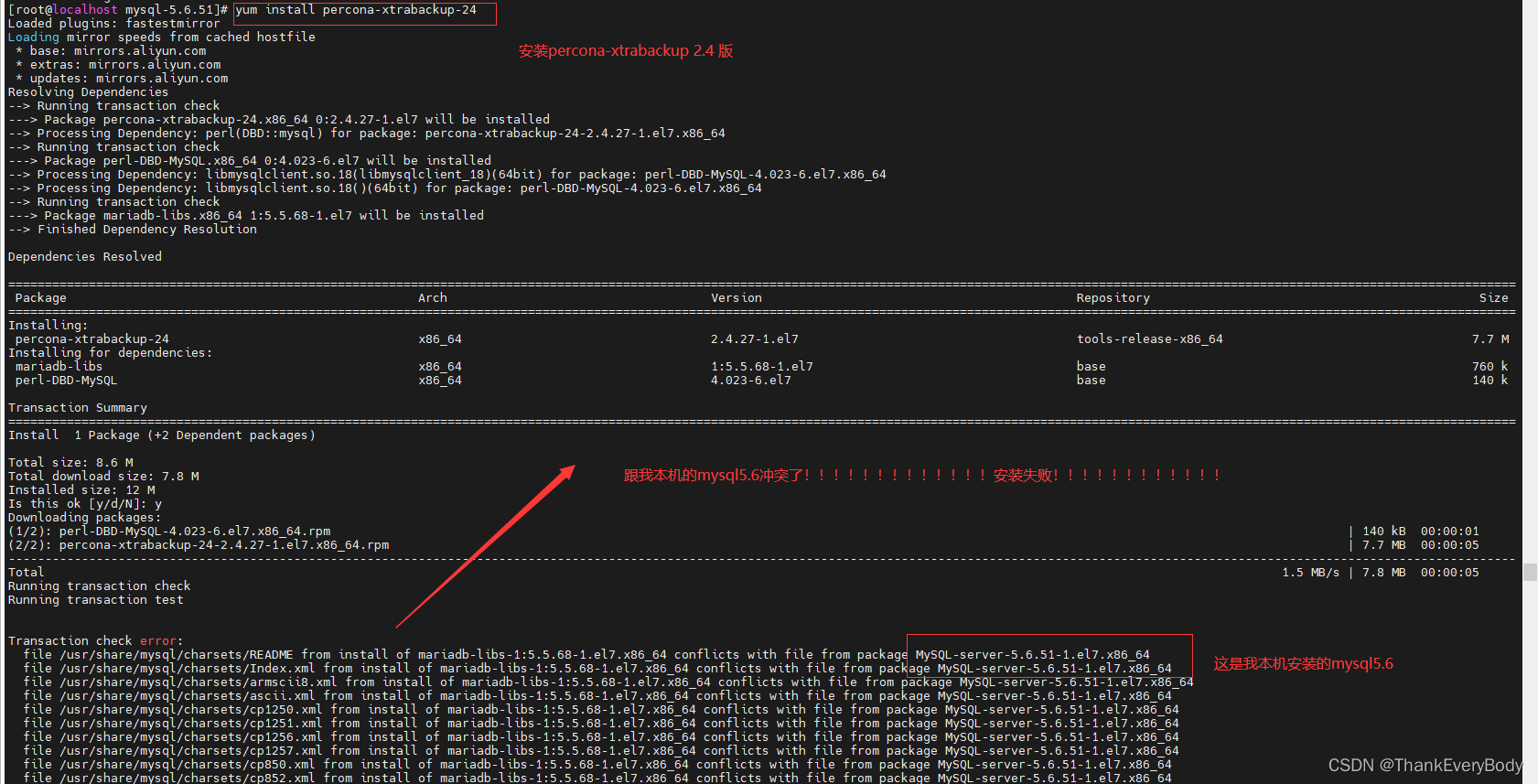Click the 'Is this ok [y/d/N]: y' prompt
Image resolution: width=1538 pixels, height=784 pixels.
click(x=85, y=504)
